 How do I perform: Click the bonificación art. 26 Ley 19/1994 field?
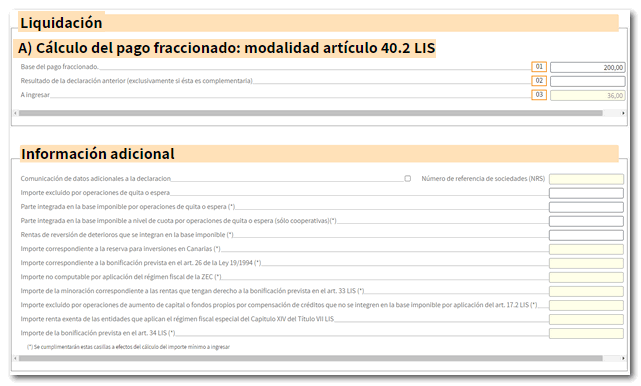point(586,263)
